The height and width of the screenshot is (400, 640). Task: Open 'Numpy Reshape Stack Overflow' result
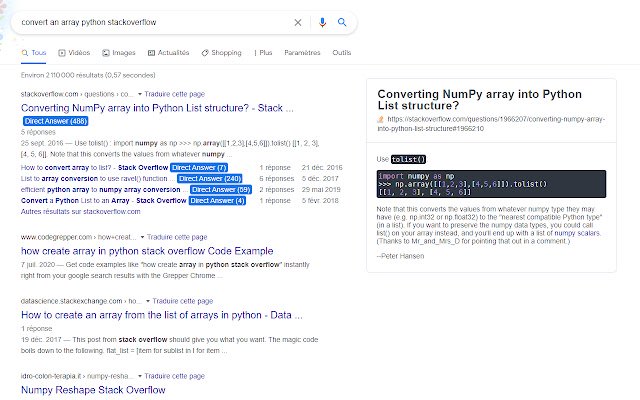[x=93, y=390]
